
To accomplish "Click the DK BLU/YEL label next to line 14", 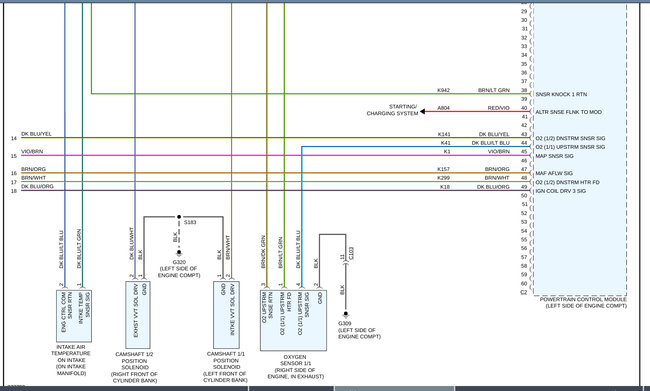I will point(36,134).
